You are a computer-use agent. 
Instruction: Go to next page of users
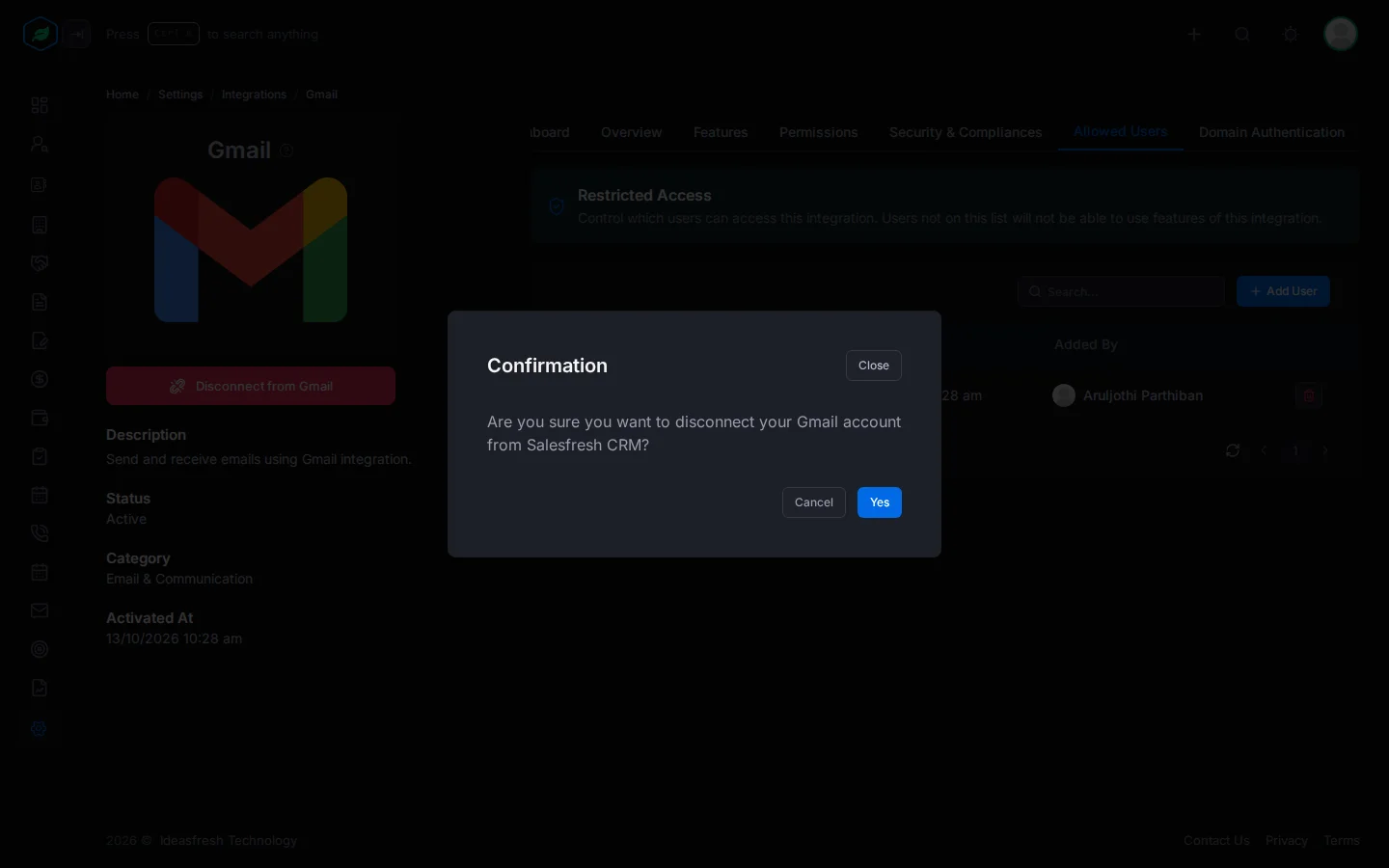click(1325, 450)
